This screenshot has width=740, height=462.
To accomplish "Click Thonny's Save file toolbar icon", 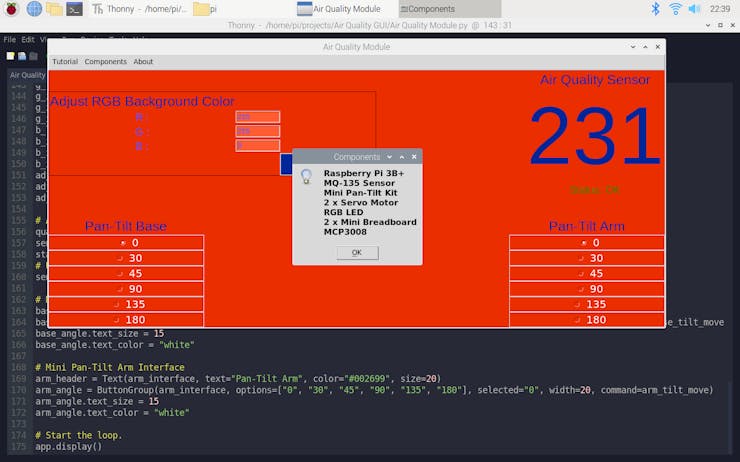I will (33, 56).
